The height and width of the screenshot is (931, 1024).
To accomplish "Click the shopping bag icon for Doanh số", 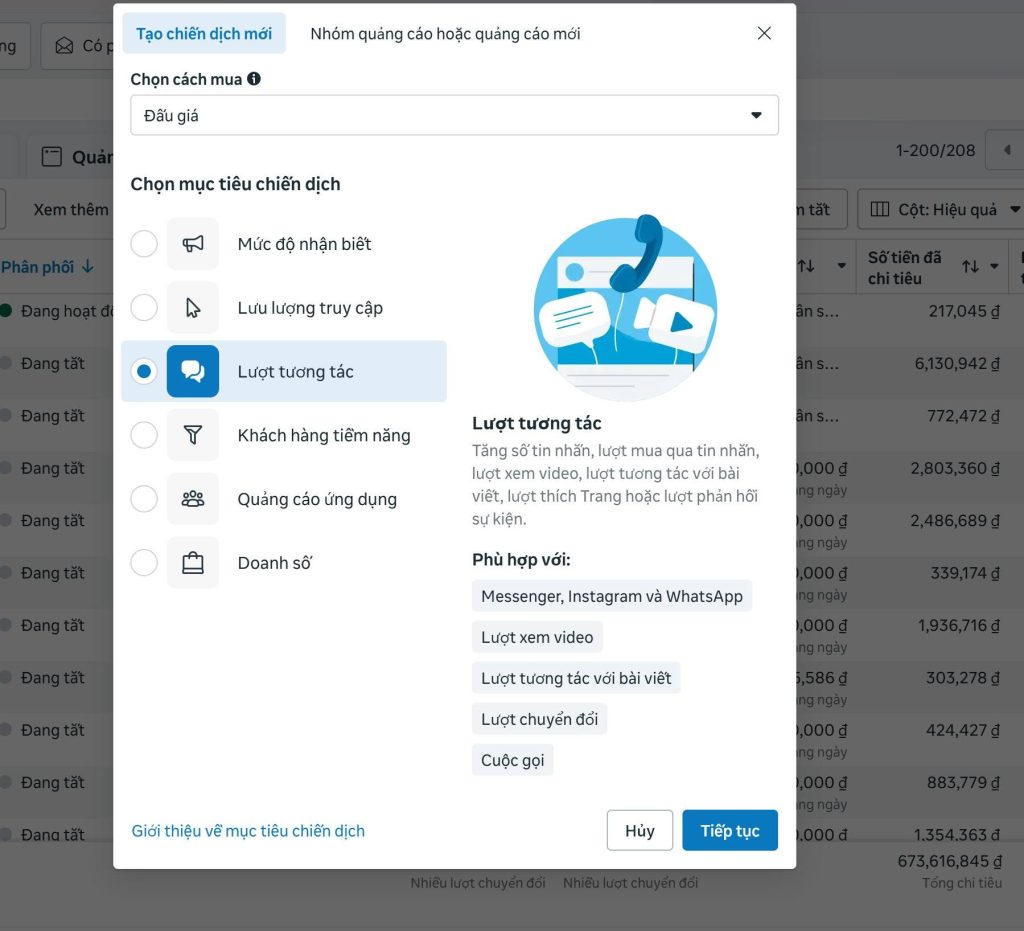I will point(193,563).
